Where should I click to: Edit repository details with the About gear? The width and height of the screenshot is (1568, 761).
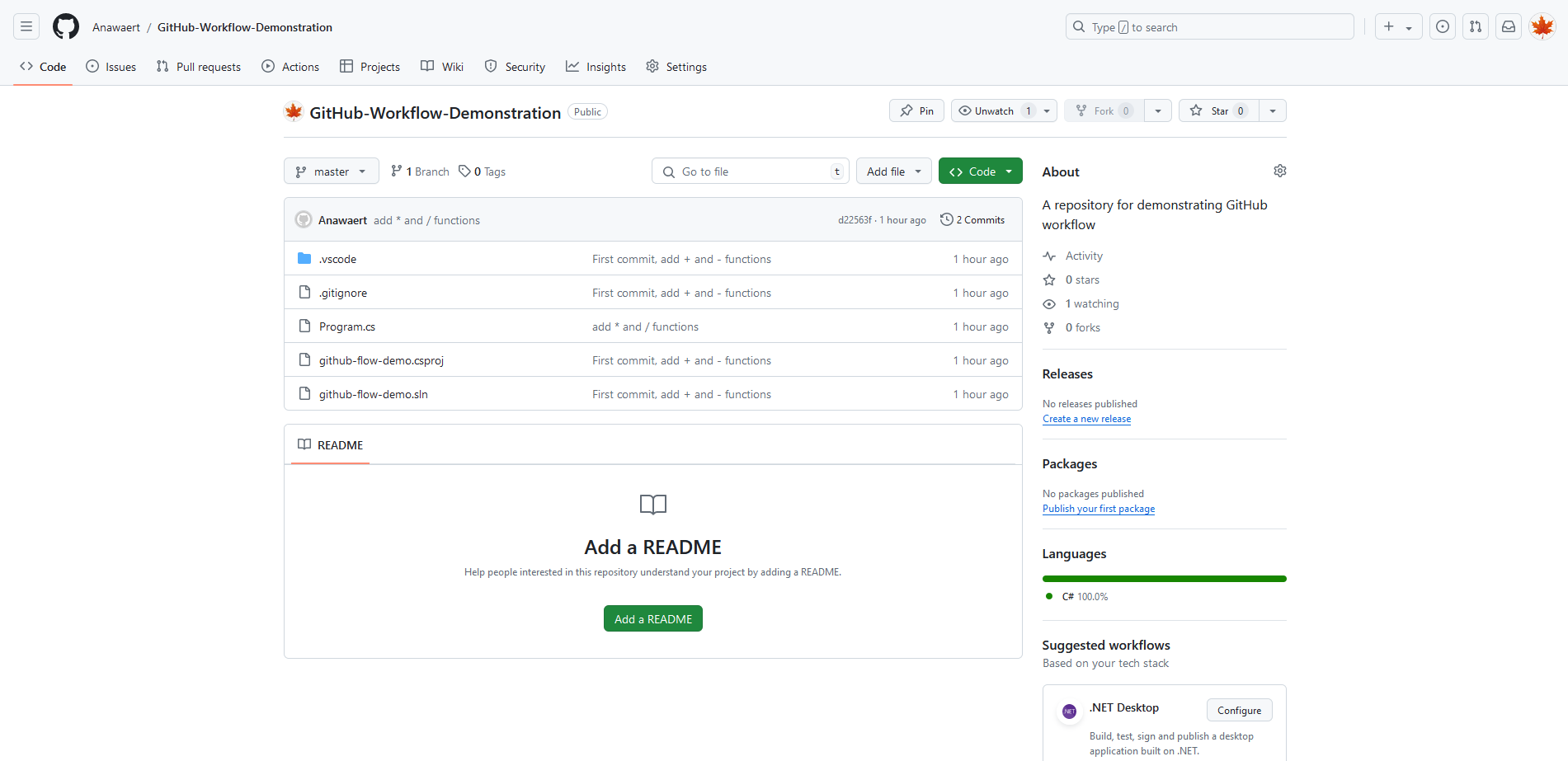tap(1279, 171)
